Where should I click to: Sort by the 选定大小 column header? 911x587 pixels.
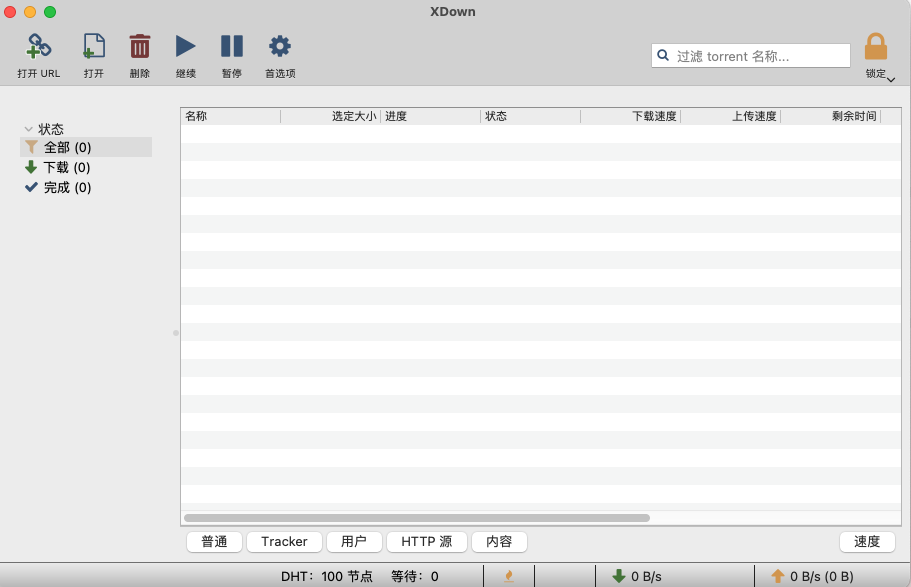pyautogui.click(x=331, y=116)
